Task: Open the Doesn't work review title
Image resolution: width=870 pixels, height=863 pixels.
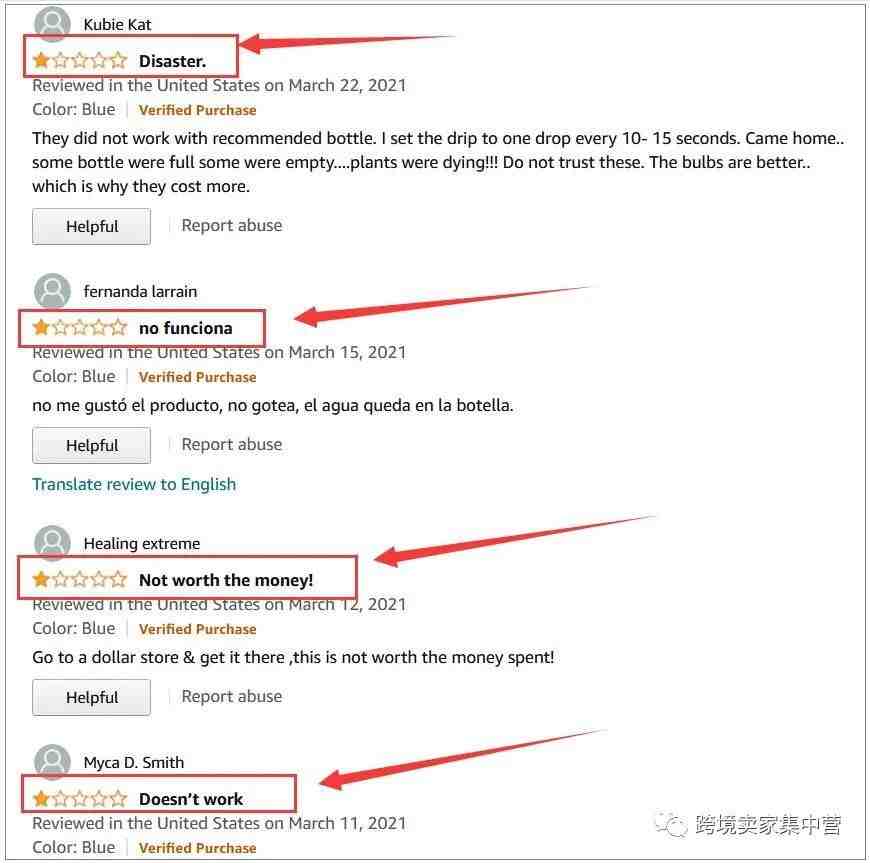Action: pyautogui.click(x=191, y=799)
